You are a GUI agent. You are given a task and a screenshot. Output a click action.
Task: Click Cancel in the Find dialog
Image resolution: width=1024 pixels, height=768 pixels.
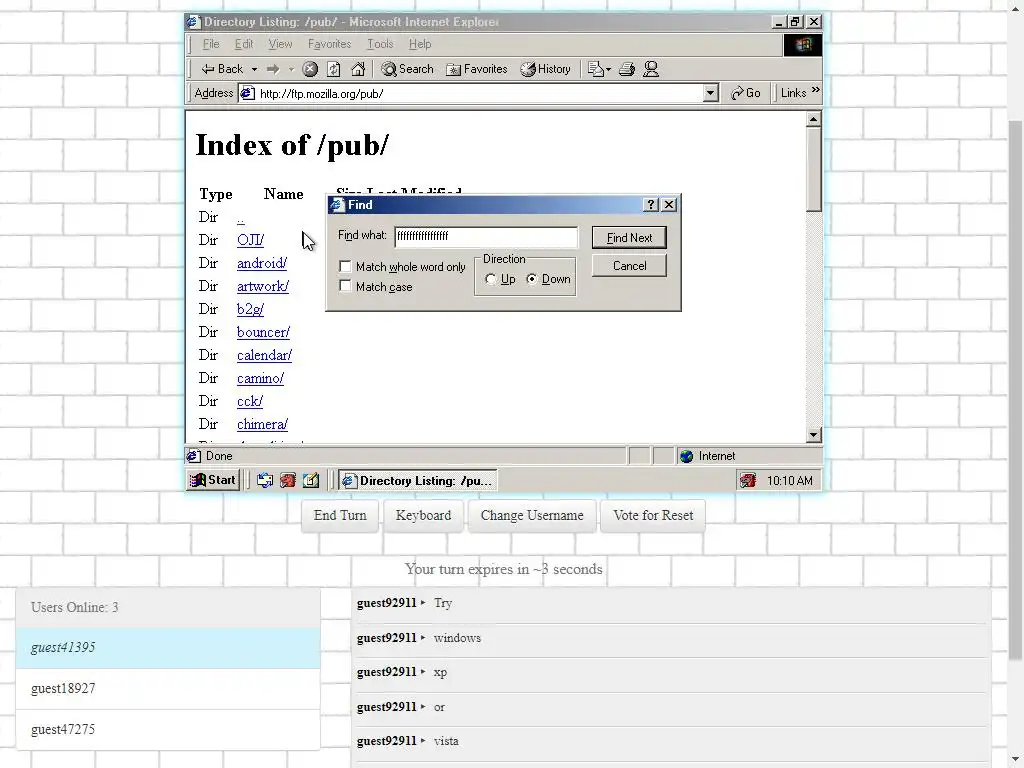pos(630,266)
